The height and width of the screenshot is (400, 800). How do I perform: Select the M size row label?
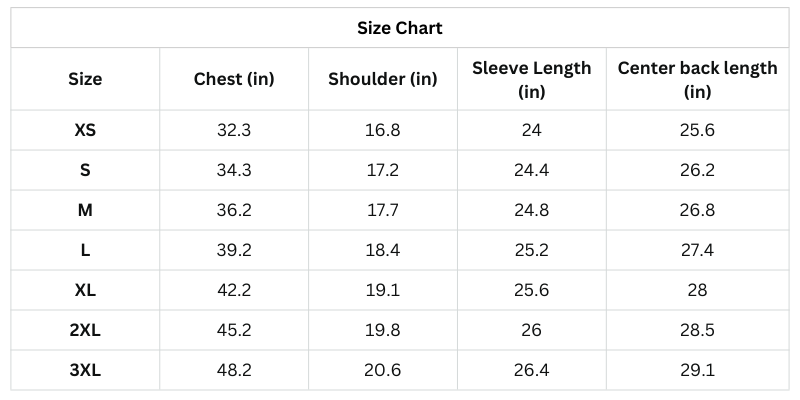pos(85,210)
